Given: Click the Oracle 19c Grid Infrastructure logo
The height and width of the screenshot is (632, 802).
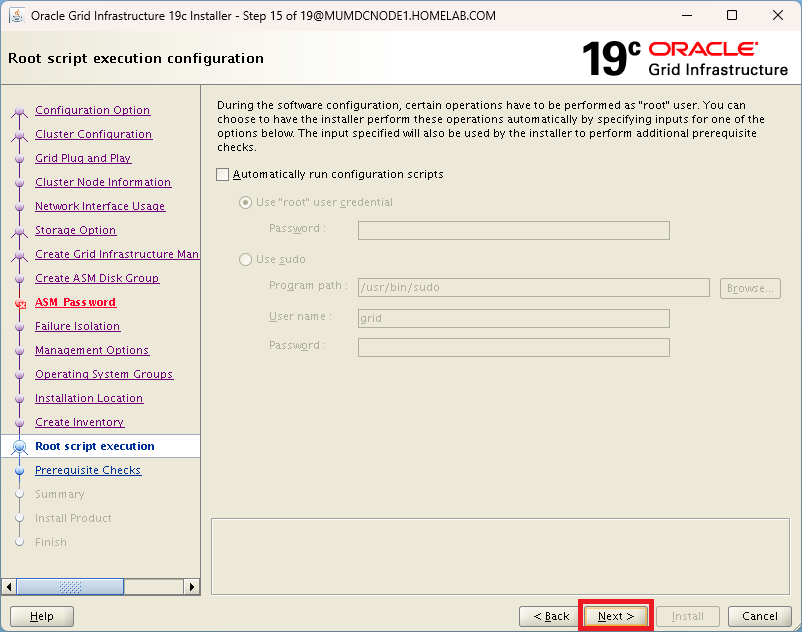Looking at the screenshot, I should click(x=685, y=59).
